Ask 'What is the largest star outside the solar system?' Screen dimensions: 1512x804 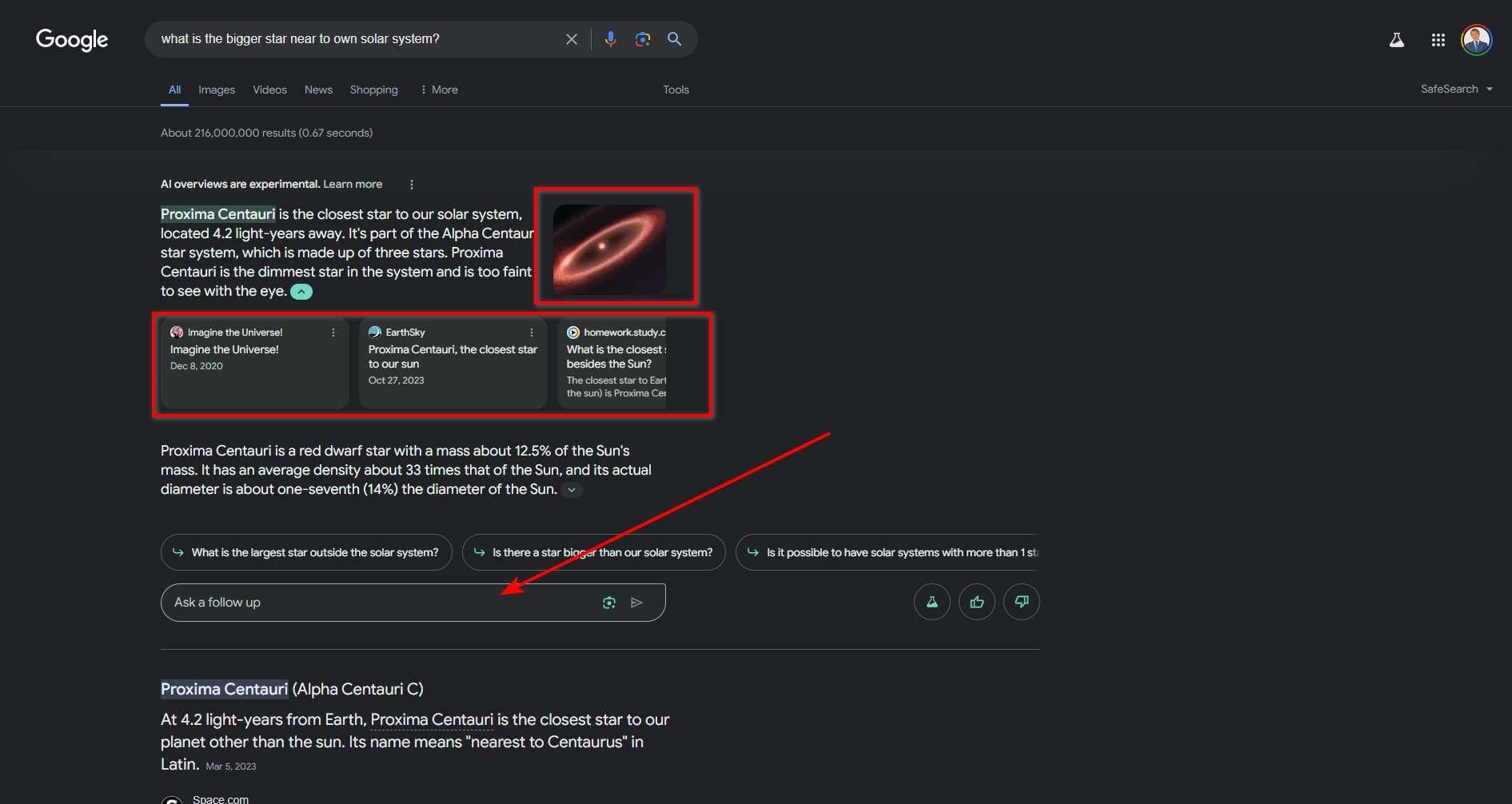(x=306, y=552)
